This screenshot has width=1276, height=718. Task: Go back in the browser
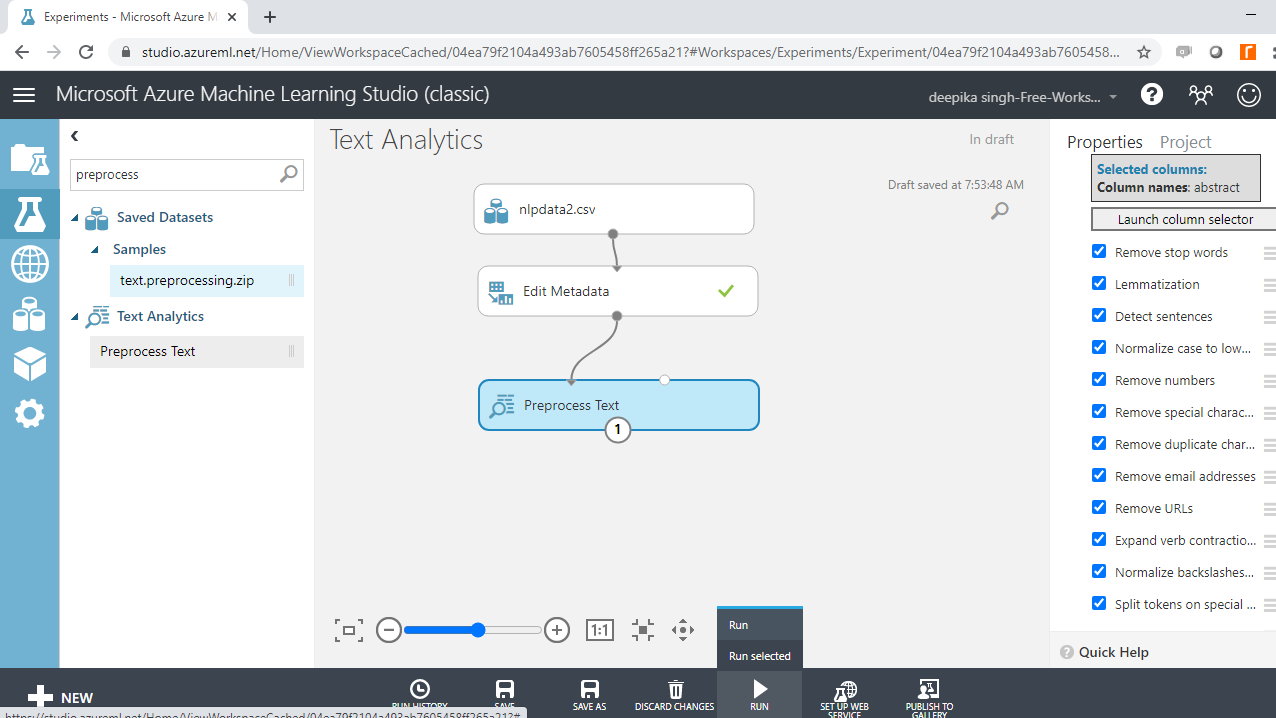tap(22, 52)
